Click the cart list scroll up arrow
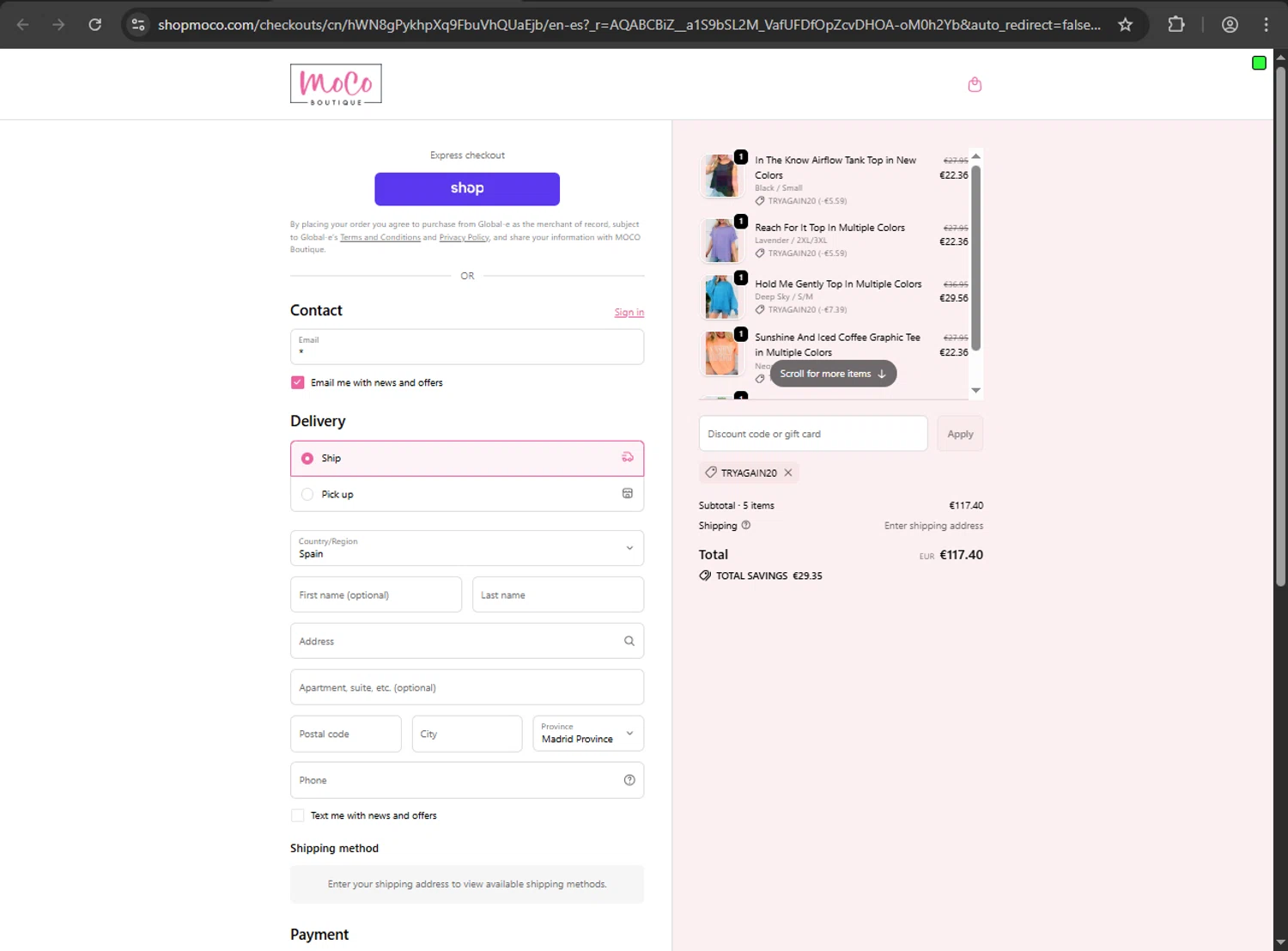The image size is (1288, 951). 975,156
